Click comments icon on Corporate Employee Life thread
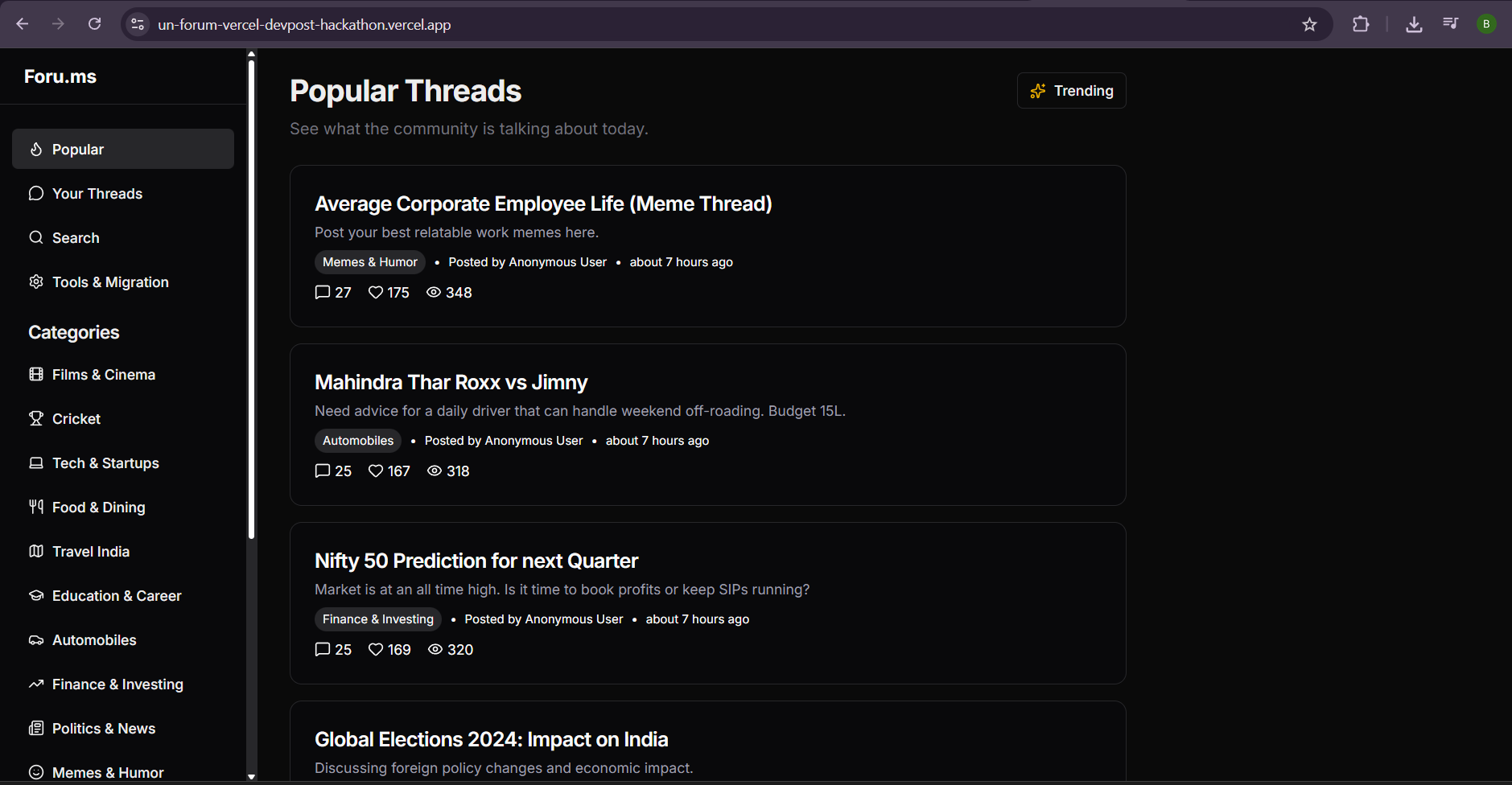 (x=323, y=292)
